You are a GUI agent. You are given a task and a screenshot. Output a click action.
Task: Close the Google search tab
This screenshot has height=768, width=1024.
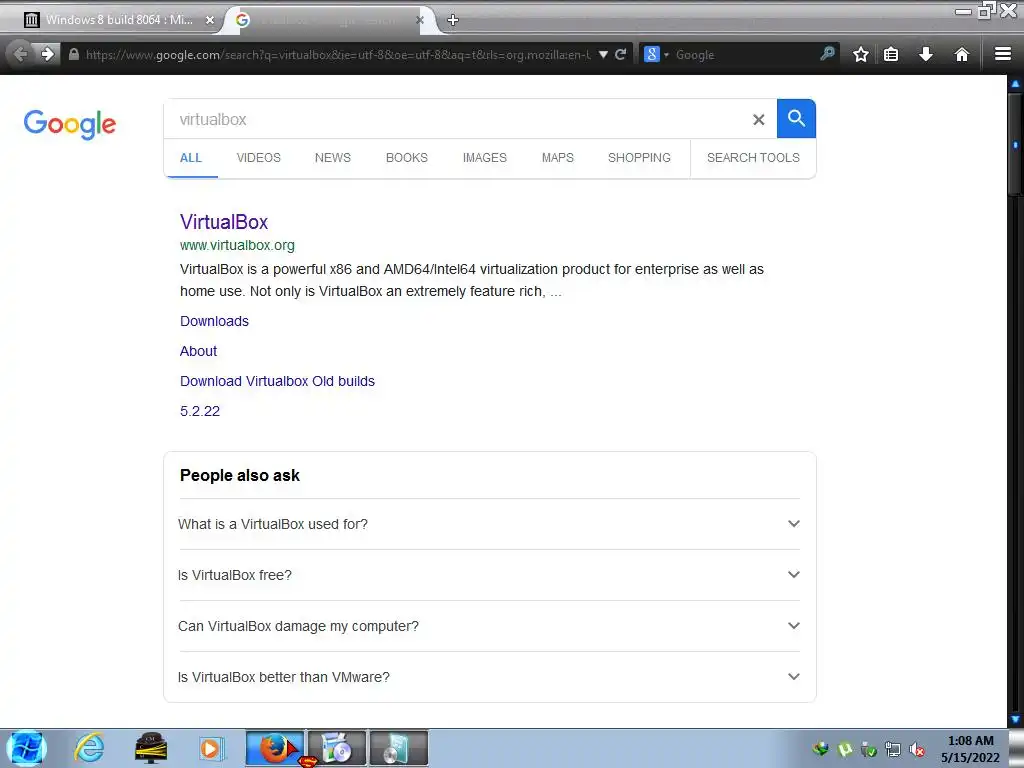[x=420, y=20]
